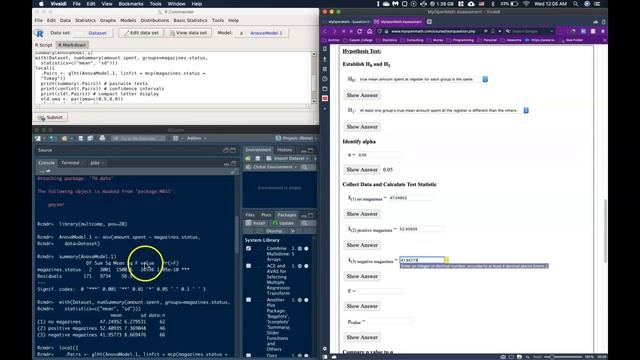This screenshot has width=640, height=360.
Task: Click the Vivaldi home icon
Action: point(369,31)
